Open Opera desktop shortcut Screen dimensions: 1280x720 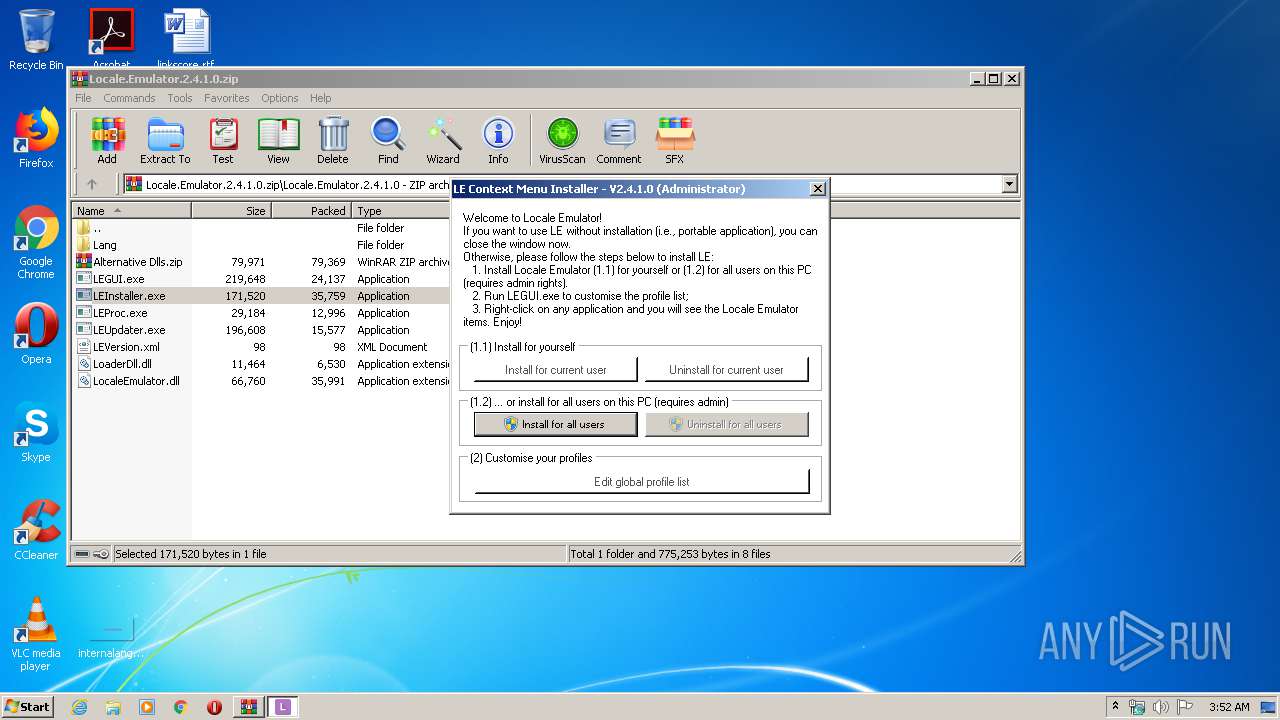36,334
